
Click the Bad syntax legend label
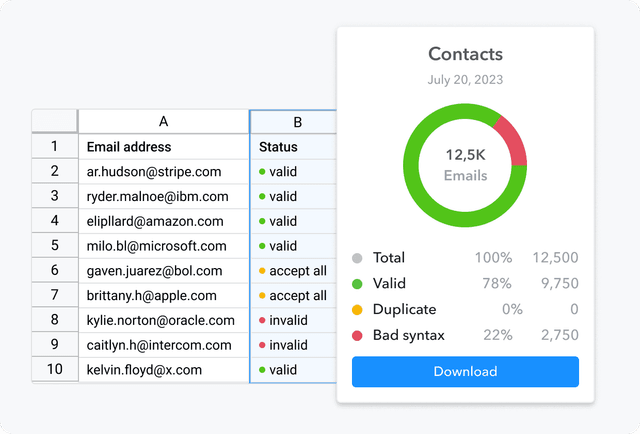click(409, 335)
